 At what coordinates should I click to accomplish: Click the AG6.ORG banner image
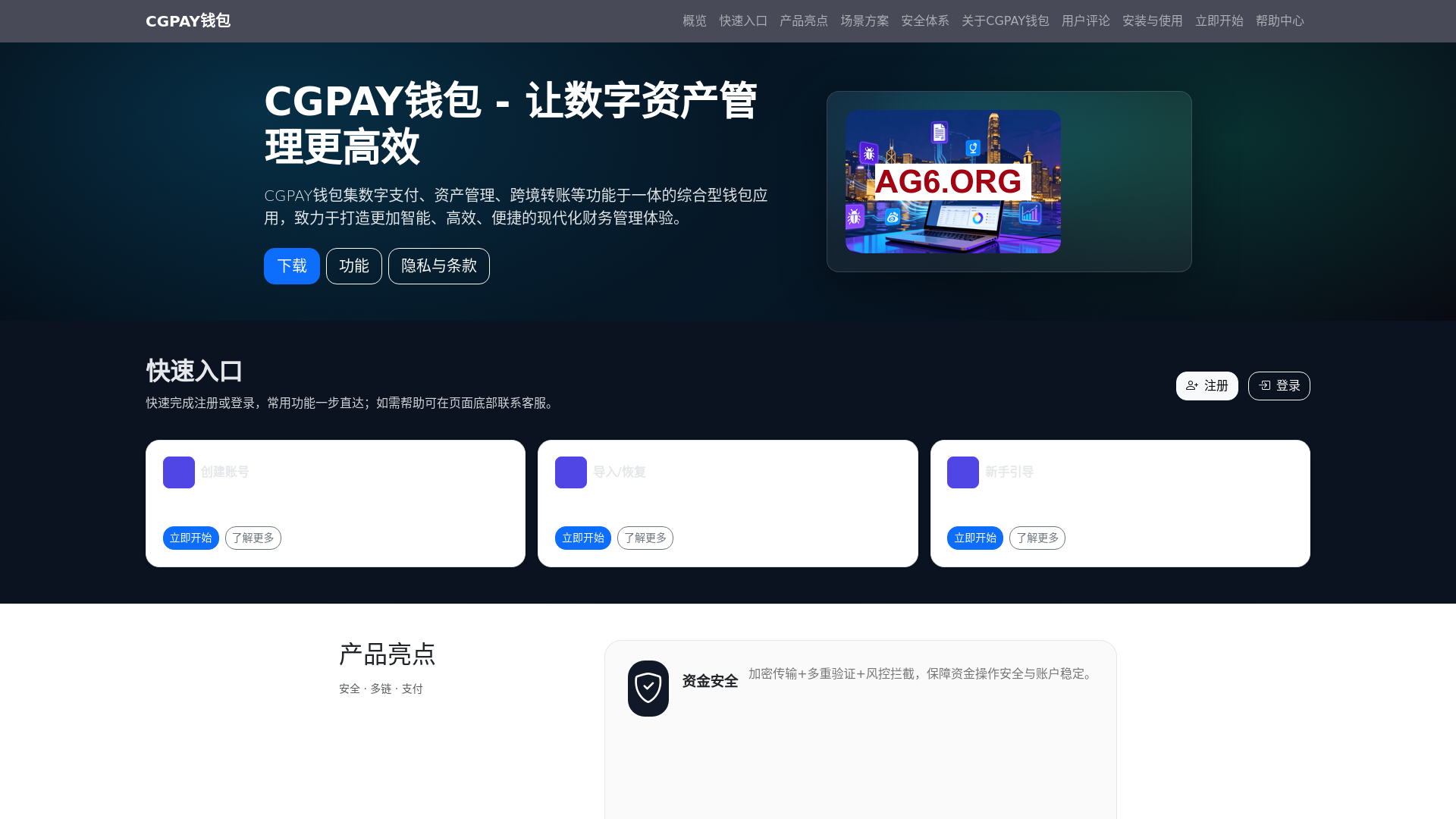pyautogui.click(x=953, y=181)
